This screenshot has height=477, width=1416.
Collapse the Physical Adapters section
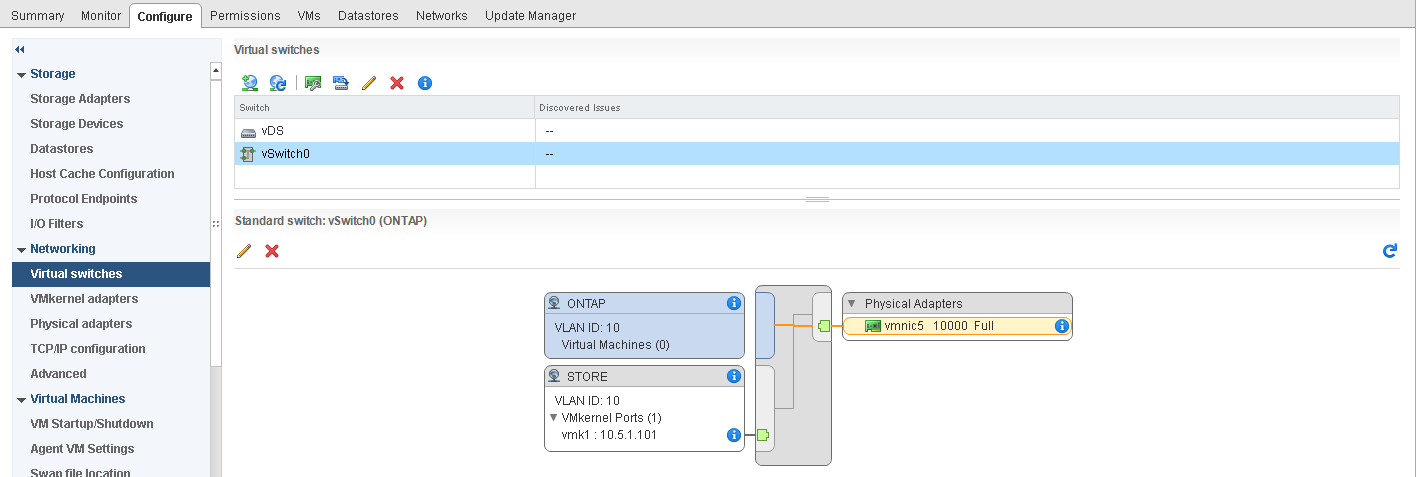point(852,303)
